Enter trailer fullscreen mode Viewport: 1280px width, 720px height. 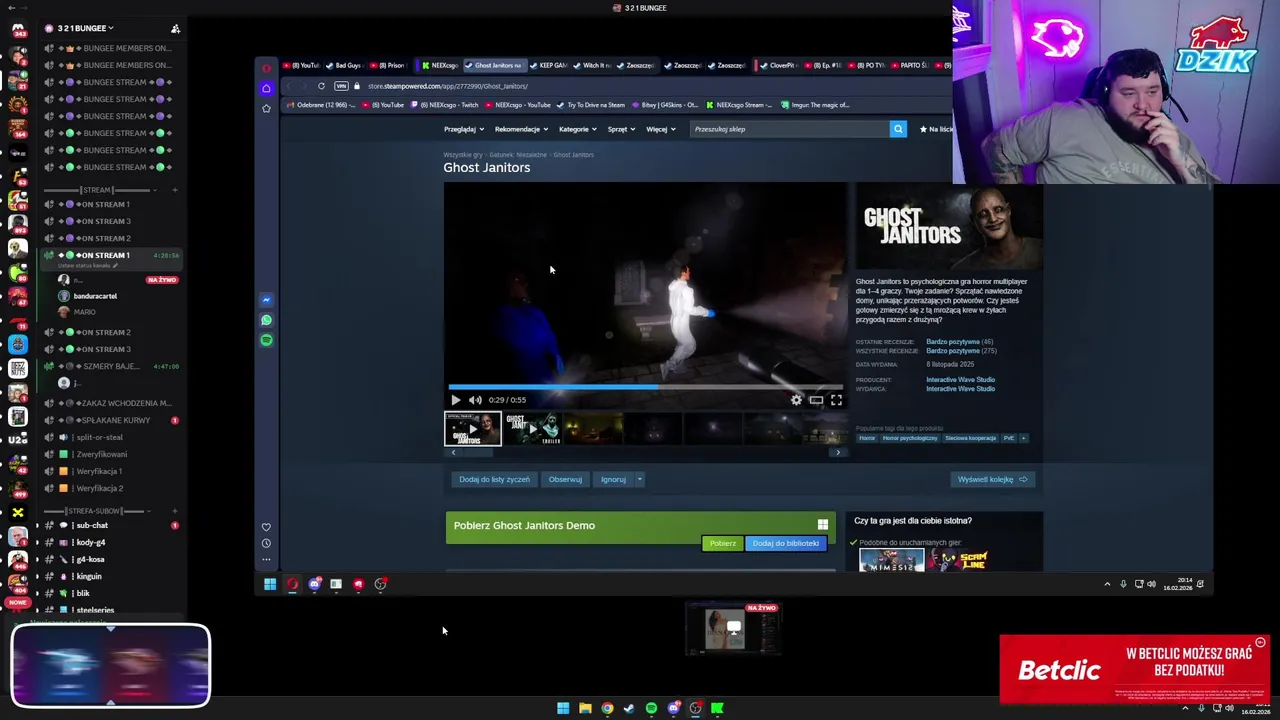tap(836, 400)
